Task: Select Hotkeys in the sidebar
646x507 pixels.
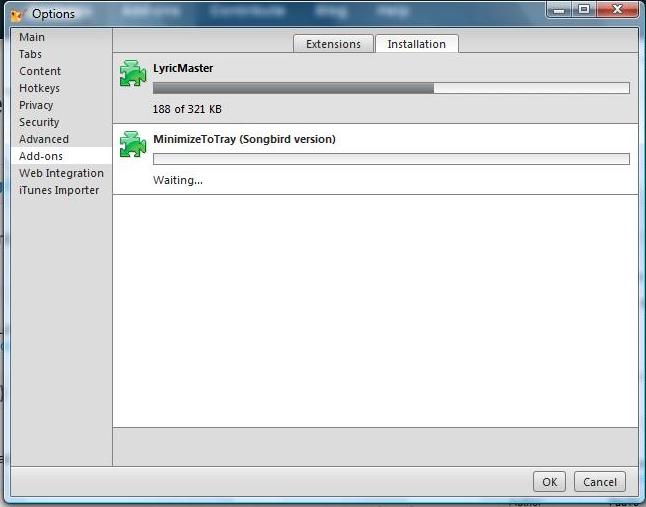Action: point(39,88)
